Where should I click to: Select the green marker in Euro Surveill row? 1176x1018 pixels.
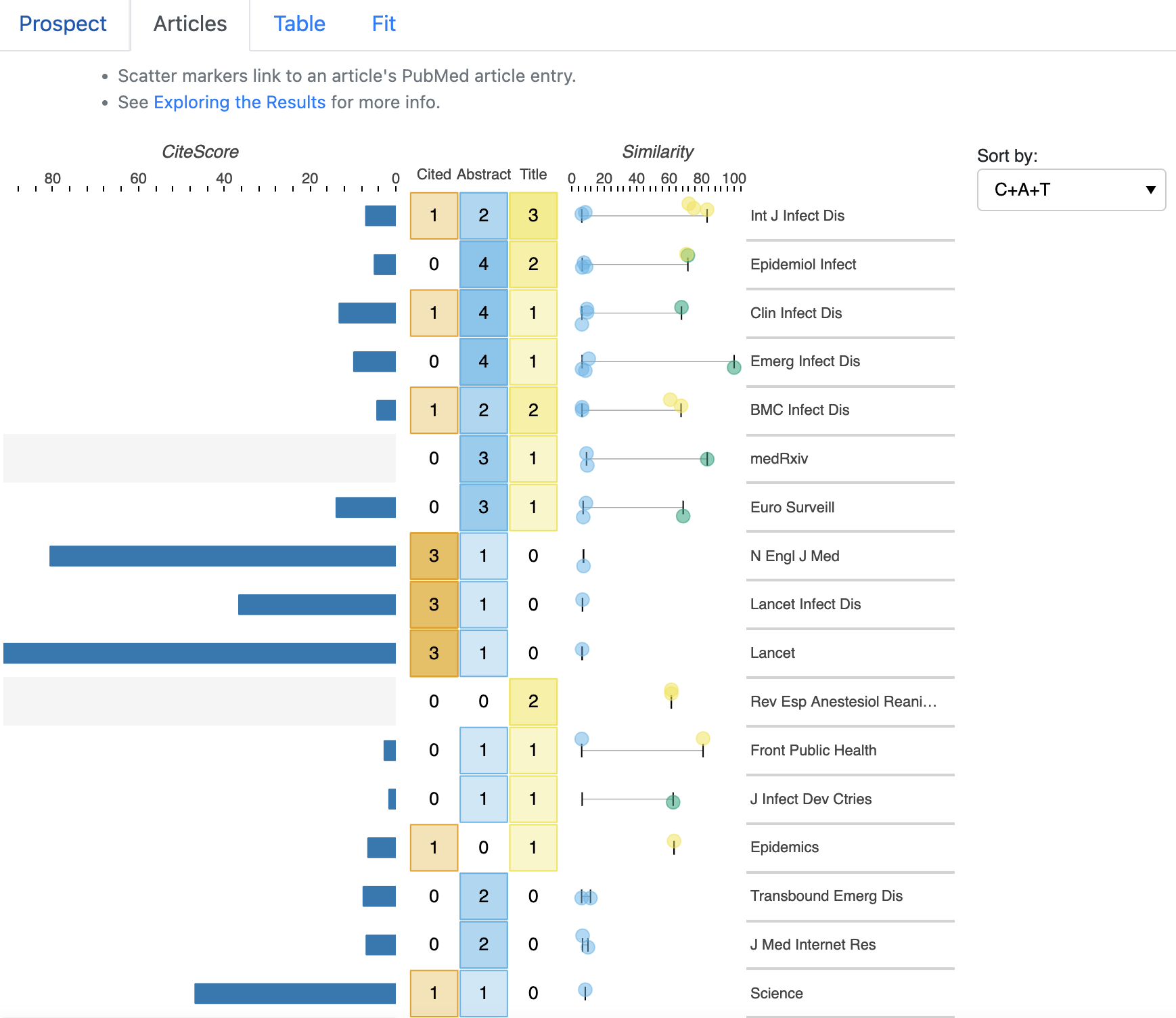pyautogui.click(x=683, y=516)
